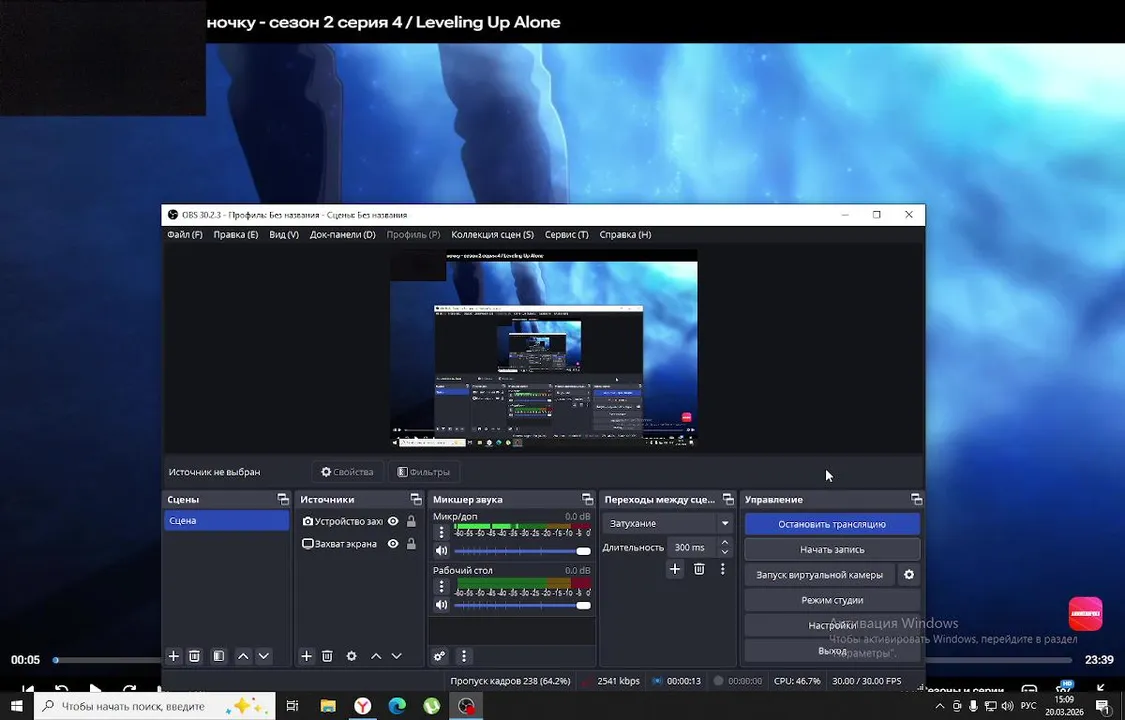The height and width of the screenshot is (720, 1125).
Task: Open Микр/доп channel options dots
Action: 441,533
